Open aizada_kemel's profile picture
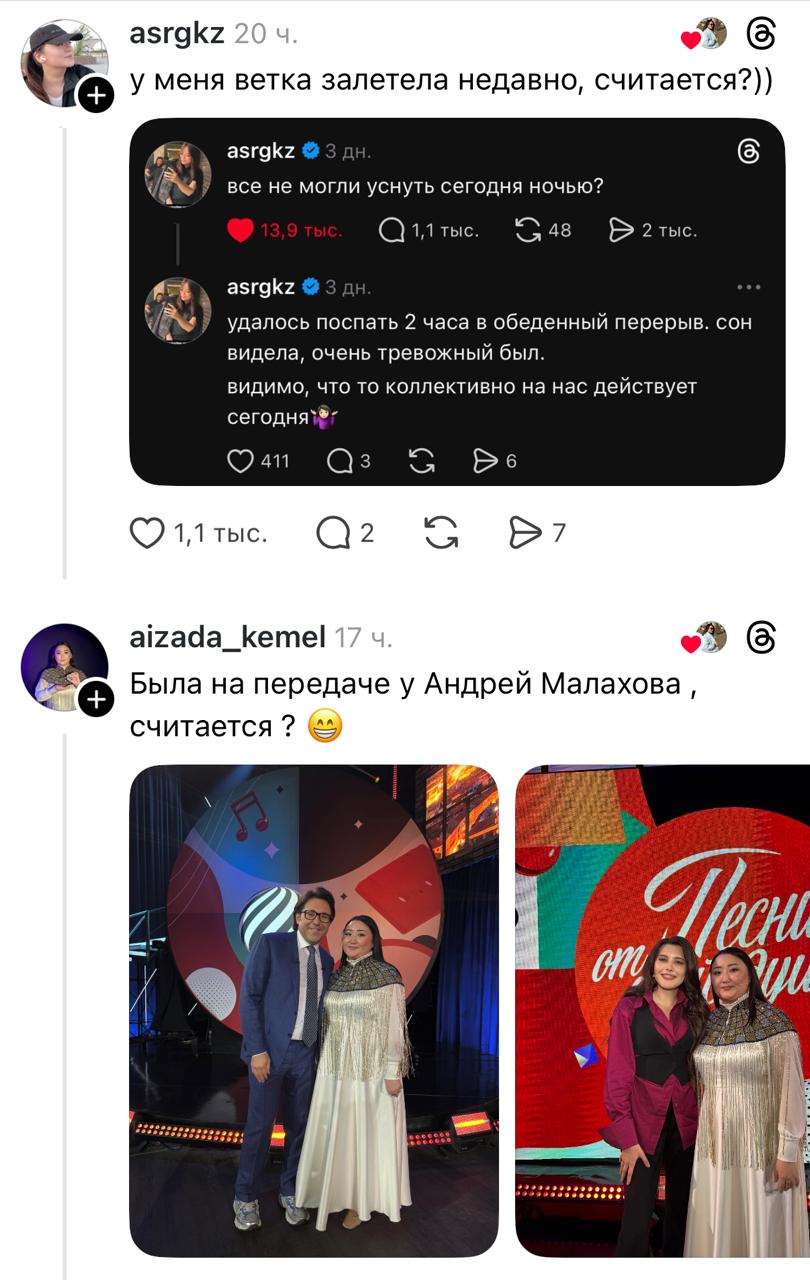 (64, 667)
